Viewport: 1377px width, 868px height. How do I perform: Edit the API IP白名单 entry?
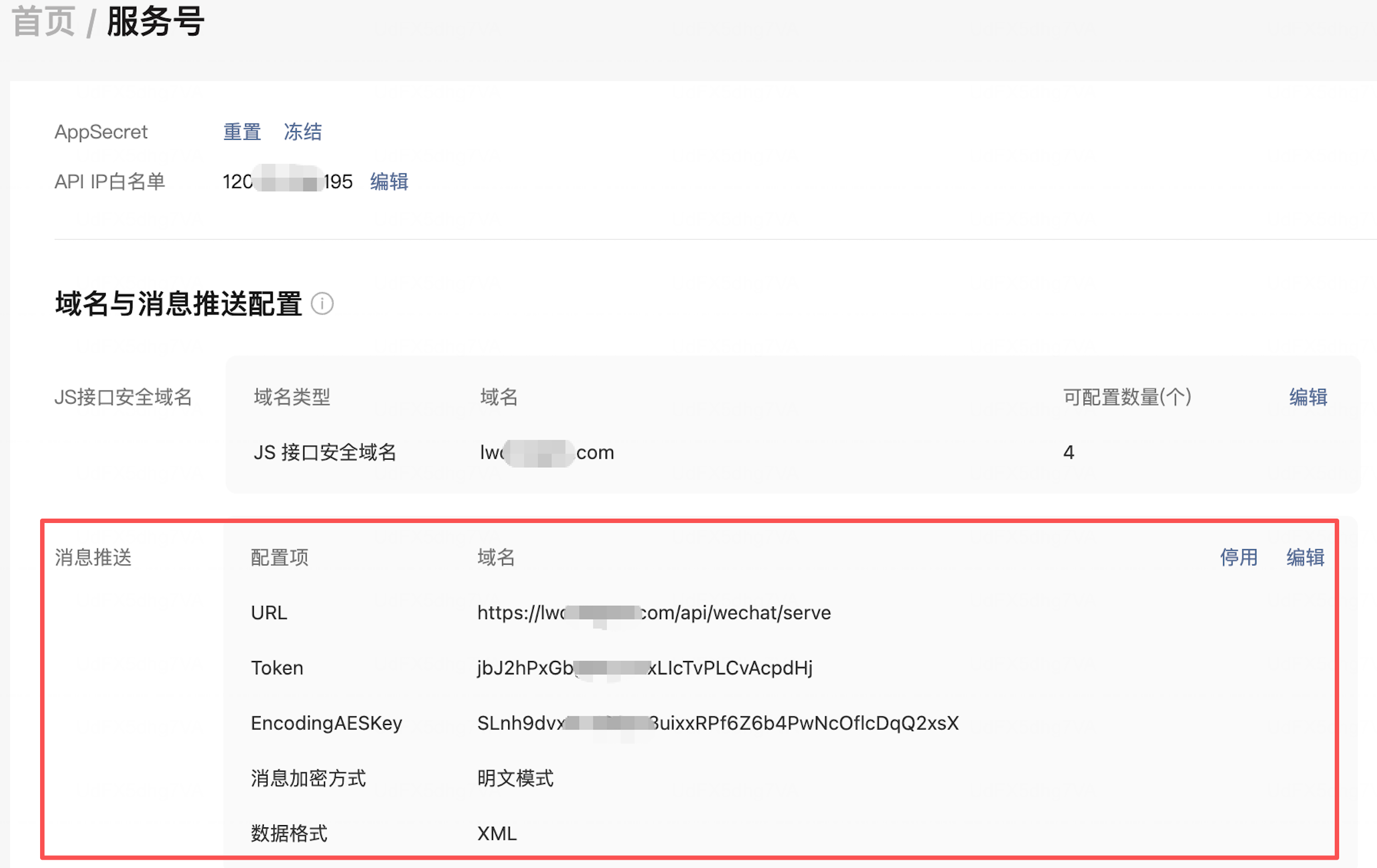tap(389, 182)
